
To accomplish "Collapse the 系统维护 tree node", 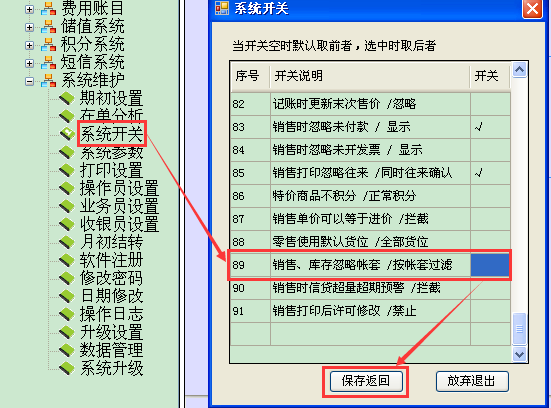I will point(30,82).
